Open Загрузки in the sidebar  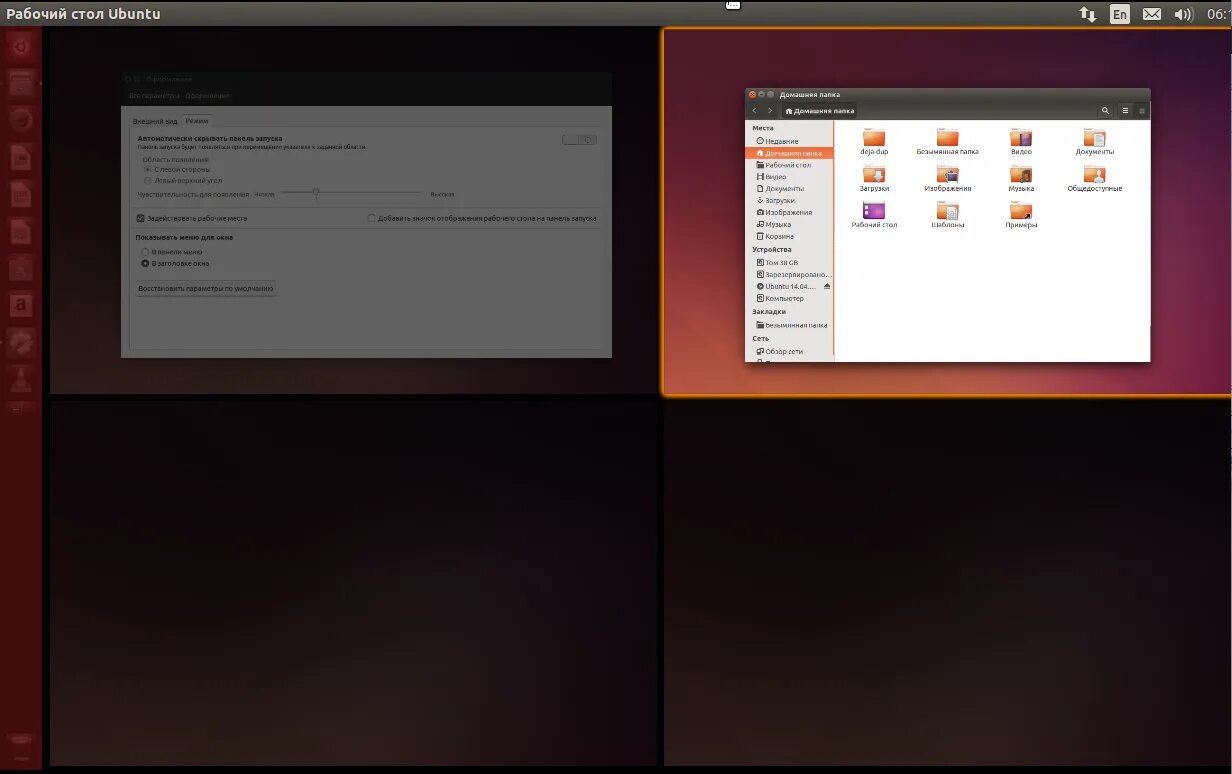790,201
